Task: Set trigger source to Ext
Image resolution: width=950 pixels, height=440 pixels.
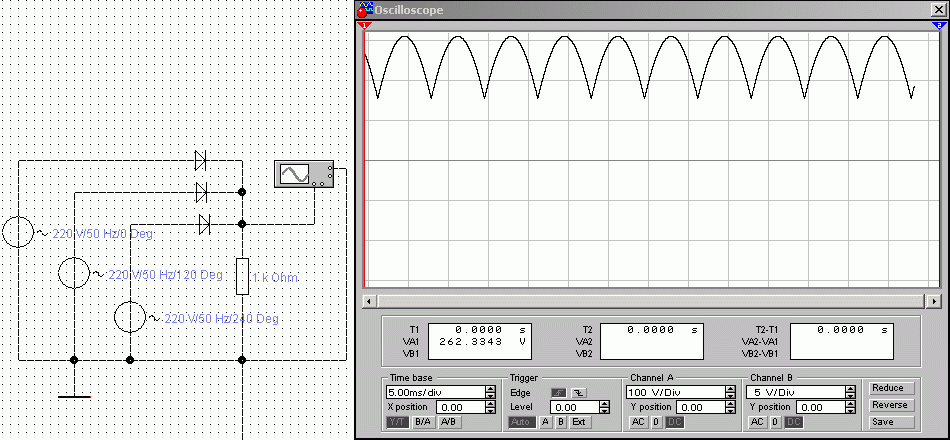Action: tap(579, 422)
